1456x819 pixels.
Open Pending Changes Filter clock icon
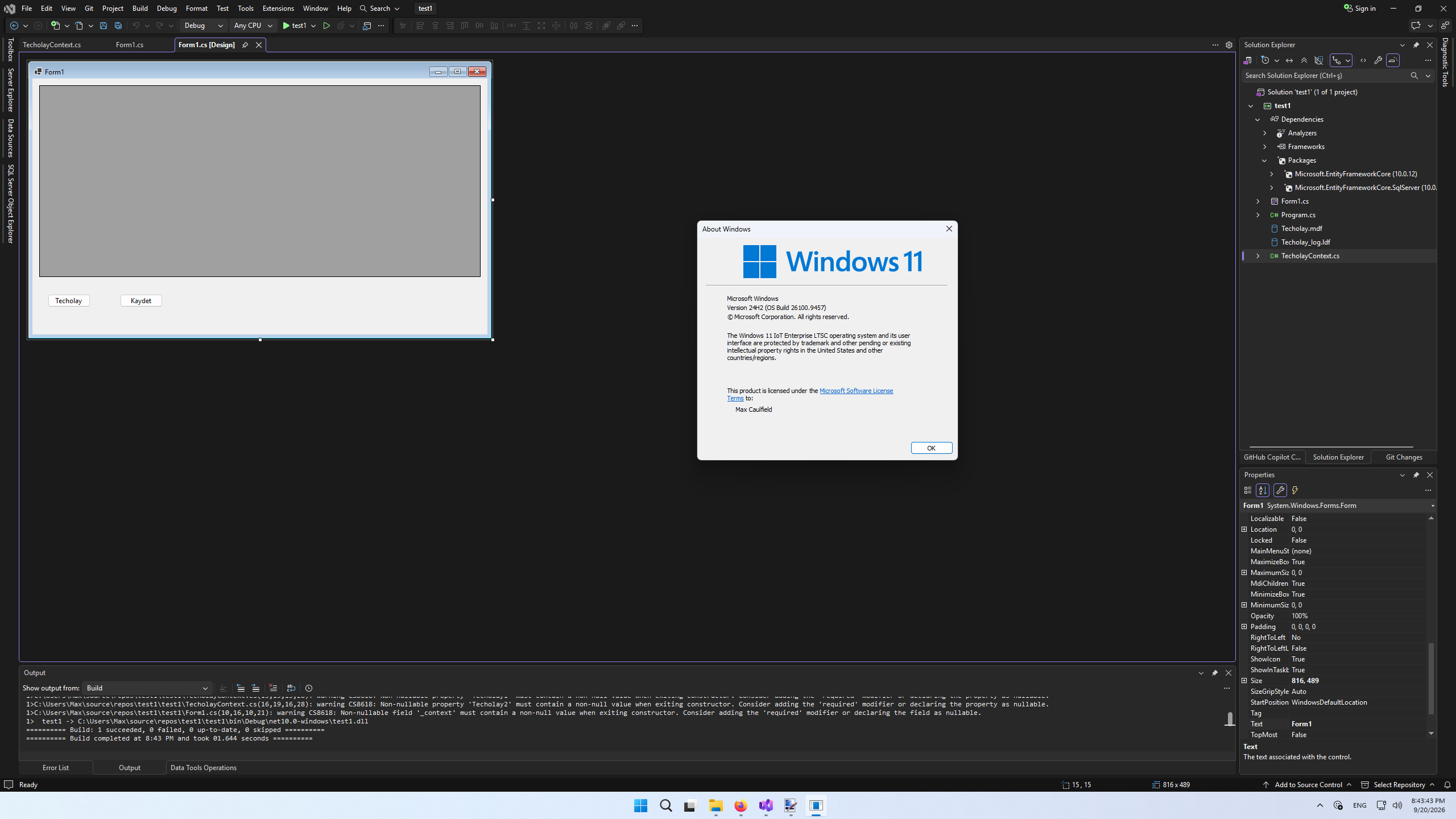coord(1265,60)
